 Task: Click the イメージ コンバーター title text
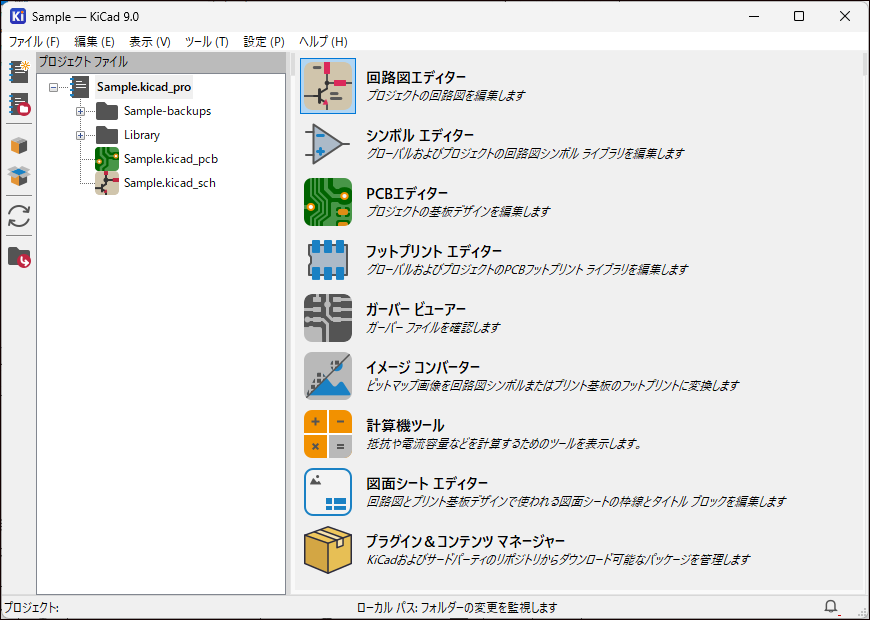click(x=423, y=367)
